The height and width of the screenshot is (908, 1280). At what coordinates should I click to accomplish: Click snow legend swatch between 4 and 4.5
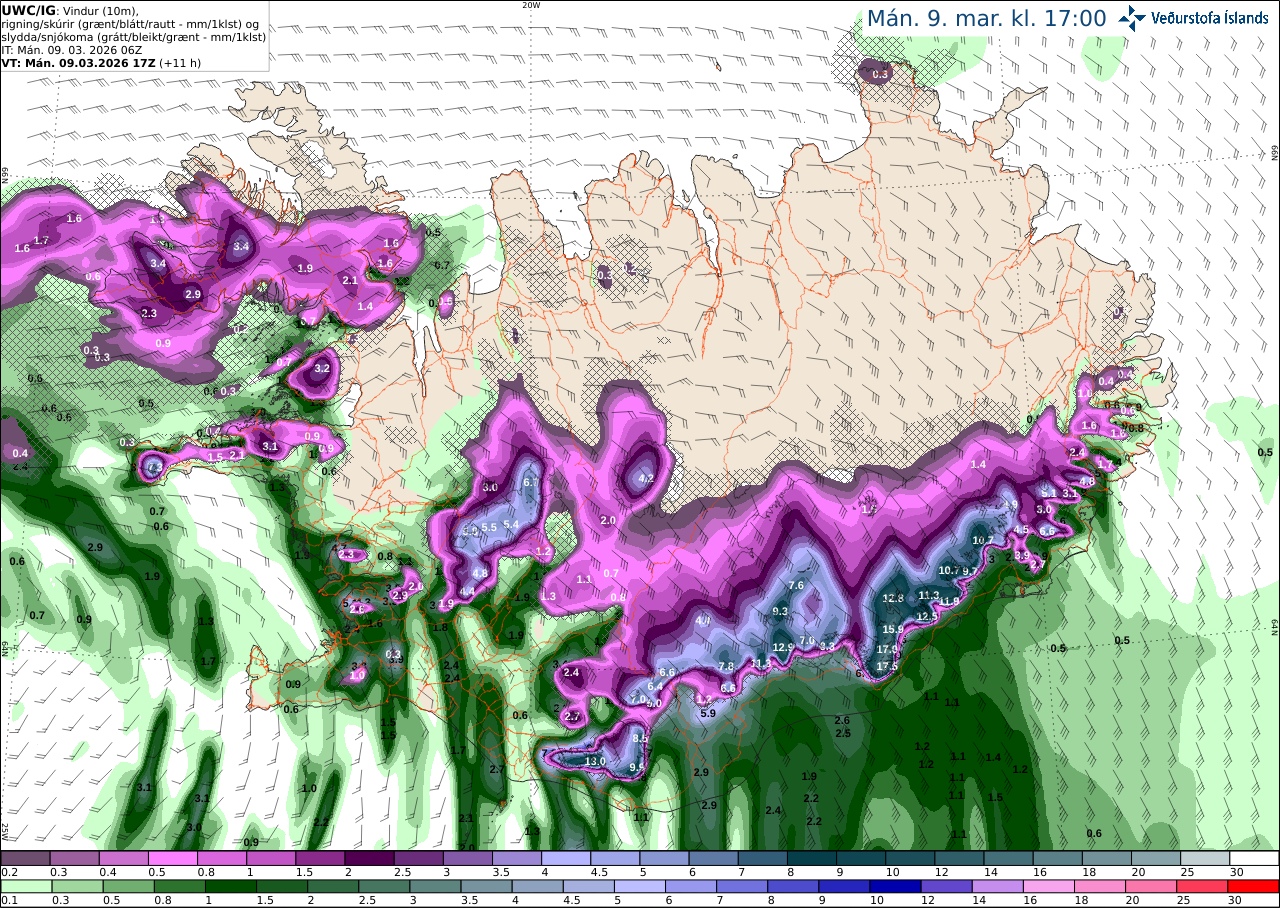click(566, 858)
